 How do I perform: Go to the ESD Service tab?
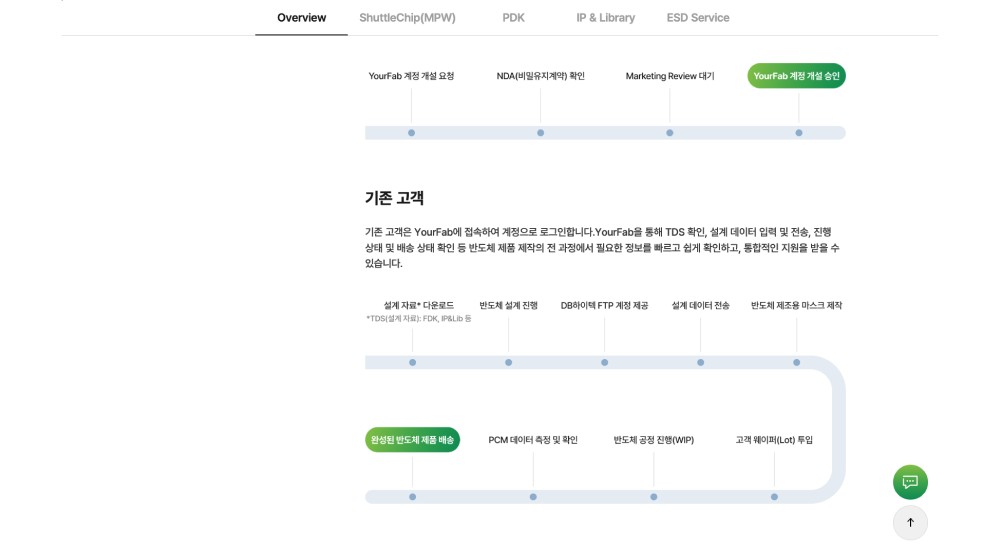698,18
